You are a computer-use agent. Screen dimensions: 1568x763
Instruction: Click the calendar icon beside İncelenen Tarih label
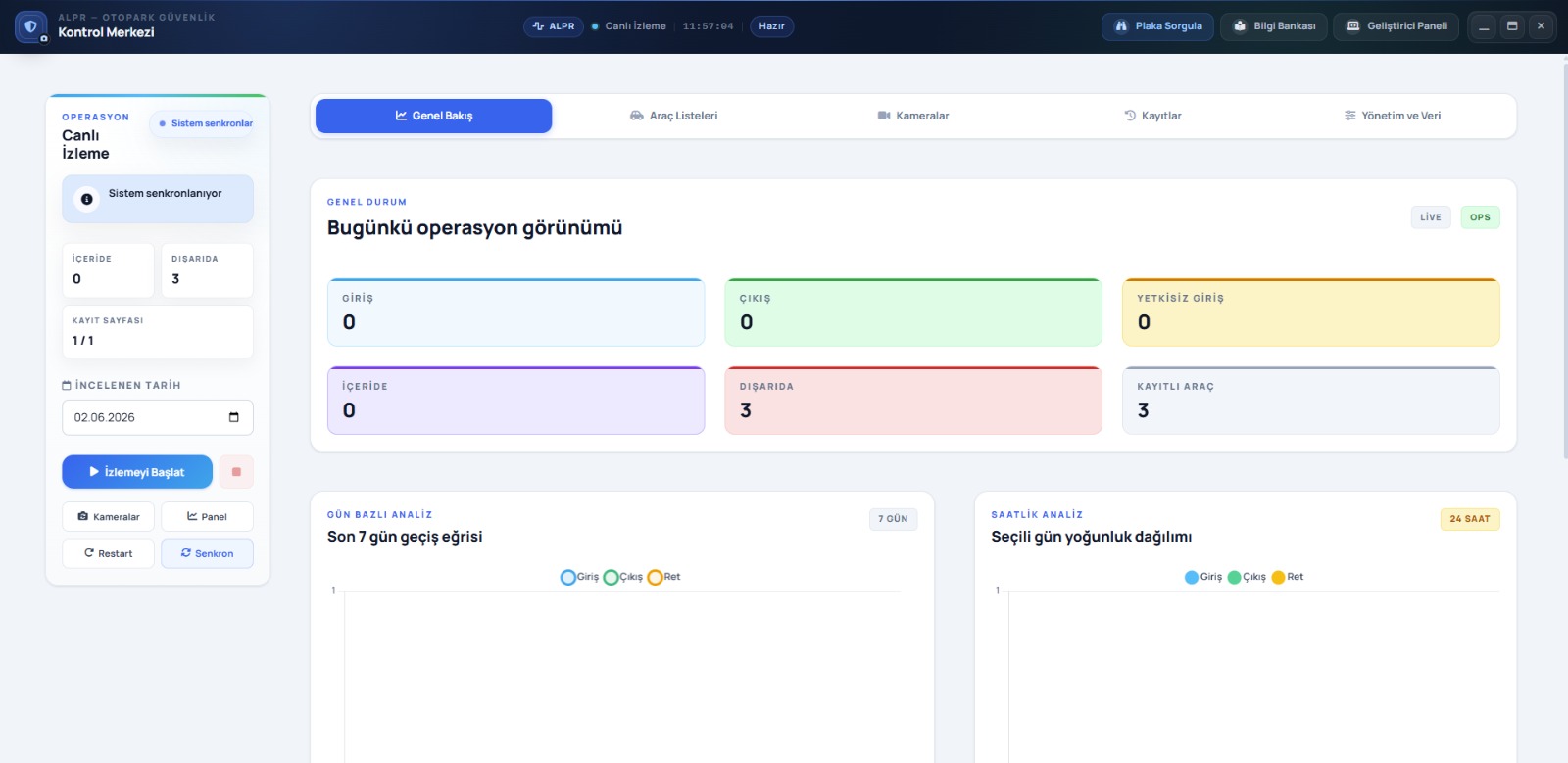67,385
